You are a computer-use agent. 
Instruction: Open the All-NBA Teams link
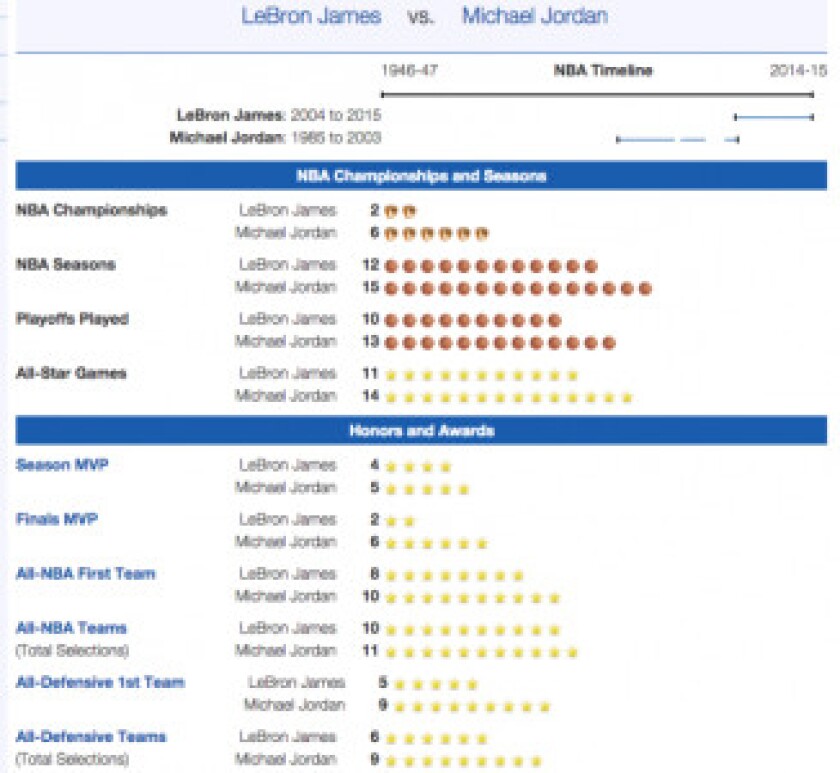tap(71, 628)
